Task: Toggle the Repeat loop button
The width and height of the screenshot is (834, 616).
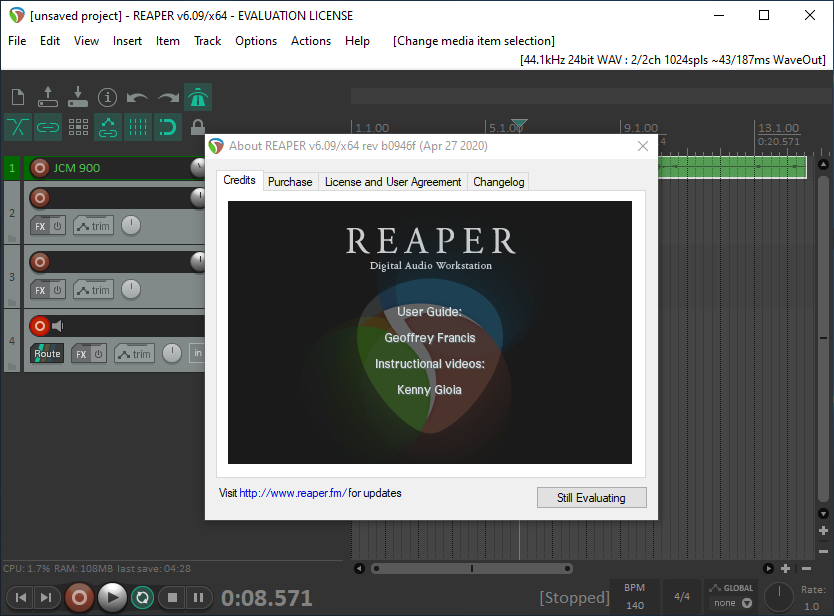Action: pos(143,597)
